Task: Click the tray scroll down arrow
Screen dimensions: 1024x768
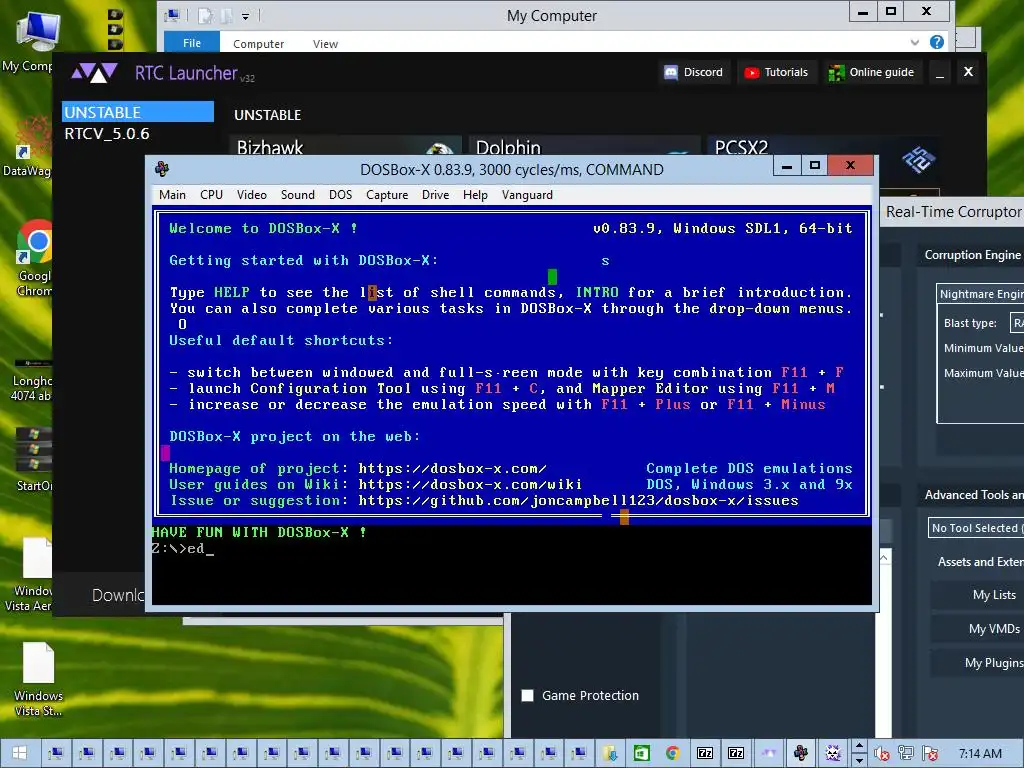Action: pos(859,761)
